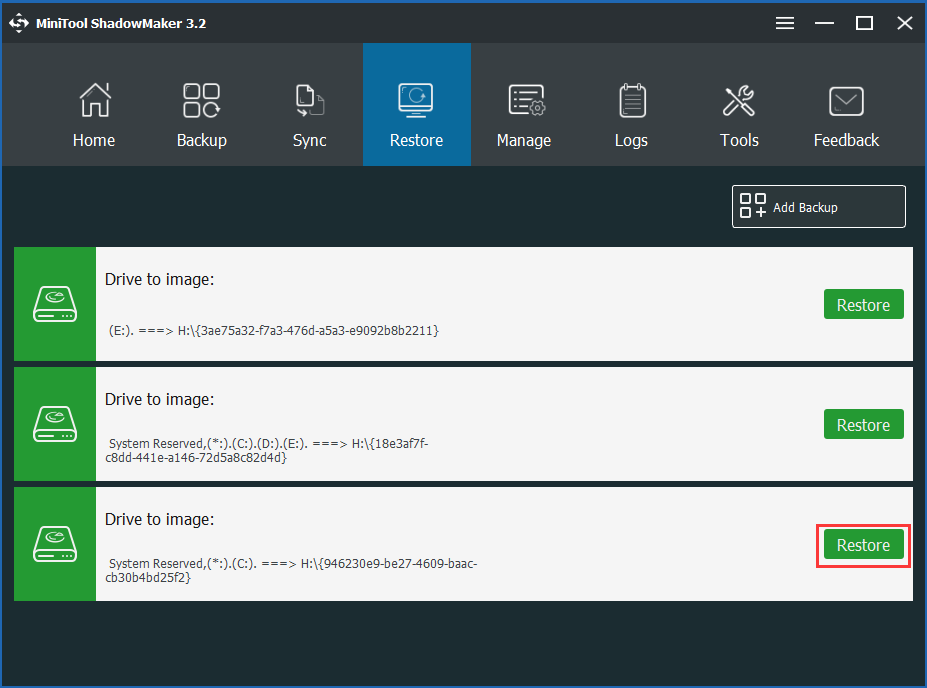Open the hamburger menu in title bar

coord(785,23)
